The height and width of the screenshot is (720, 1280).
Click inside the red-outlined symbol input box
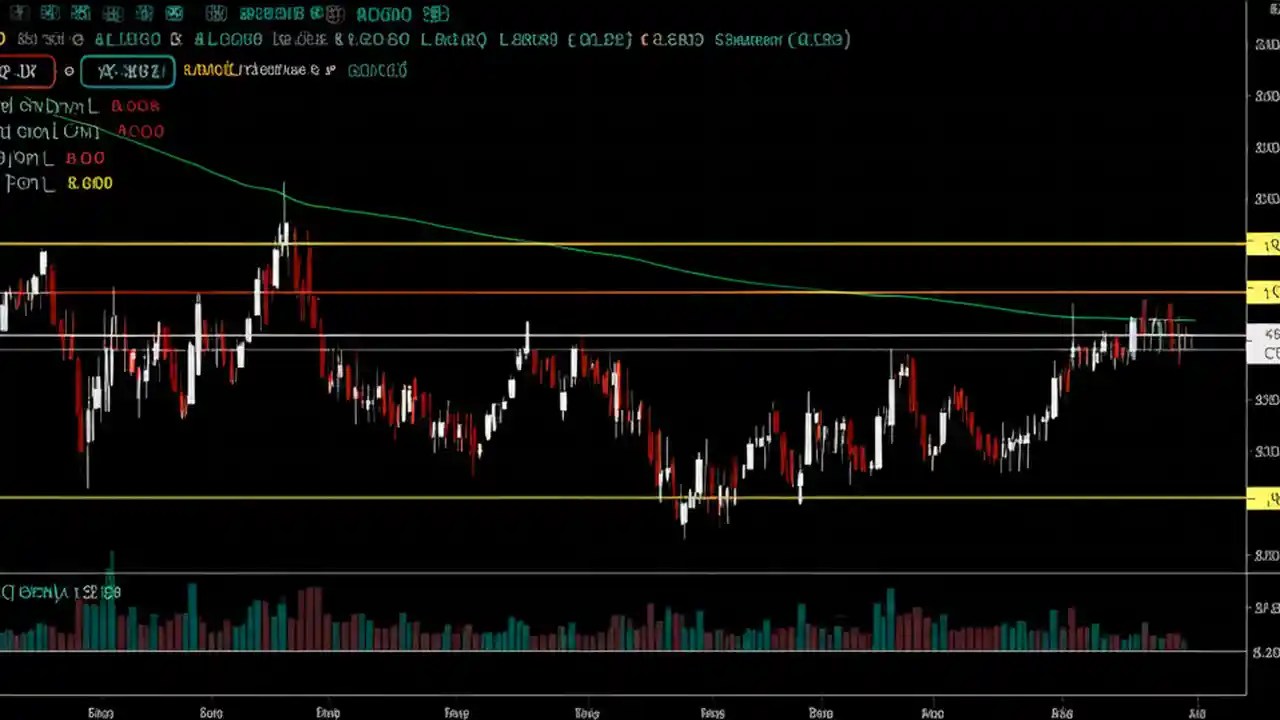coord(27,71)
